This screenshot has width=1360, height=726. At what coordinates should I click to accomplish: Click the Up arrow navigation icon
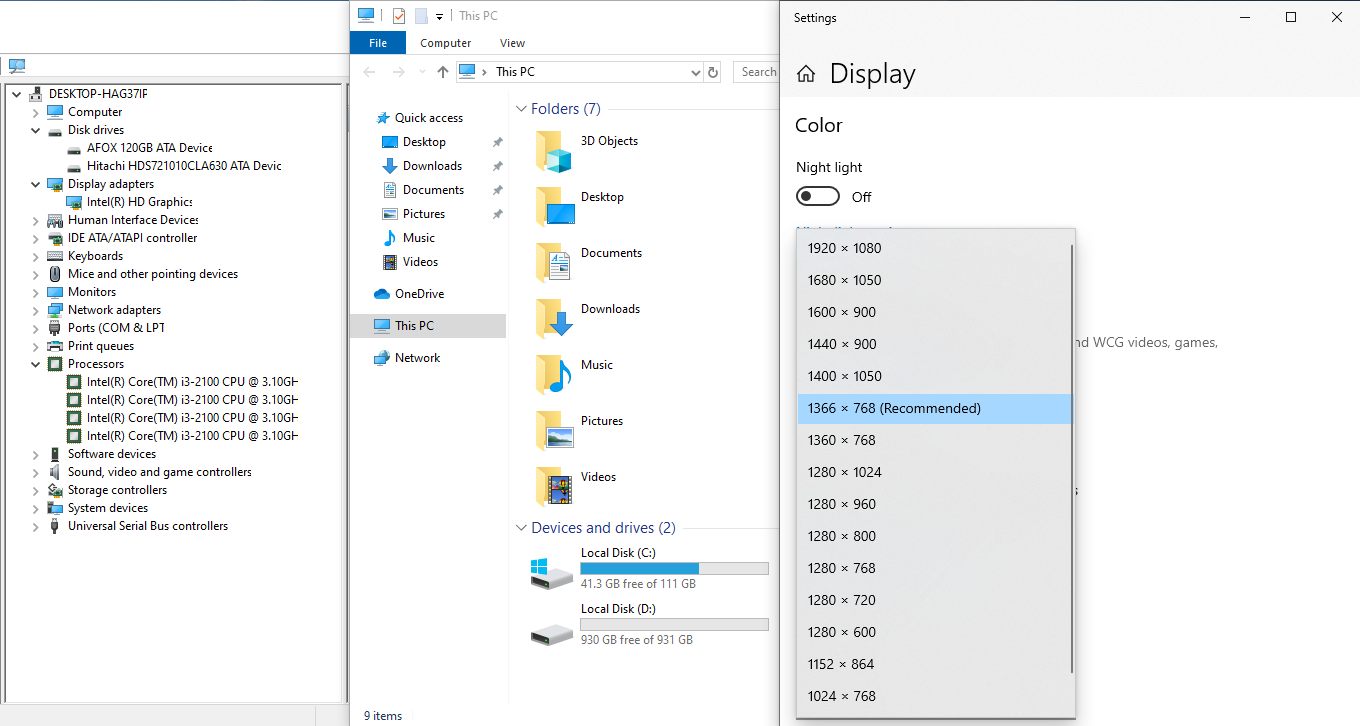coord(443,72)
